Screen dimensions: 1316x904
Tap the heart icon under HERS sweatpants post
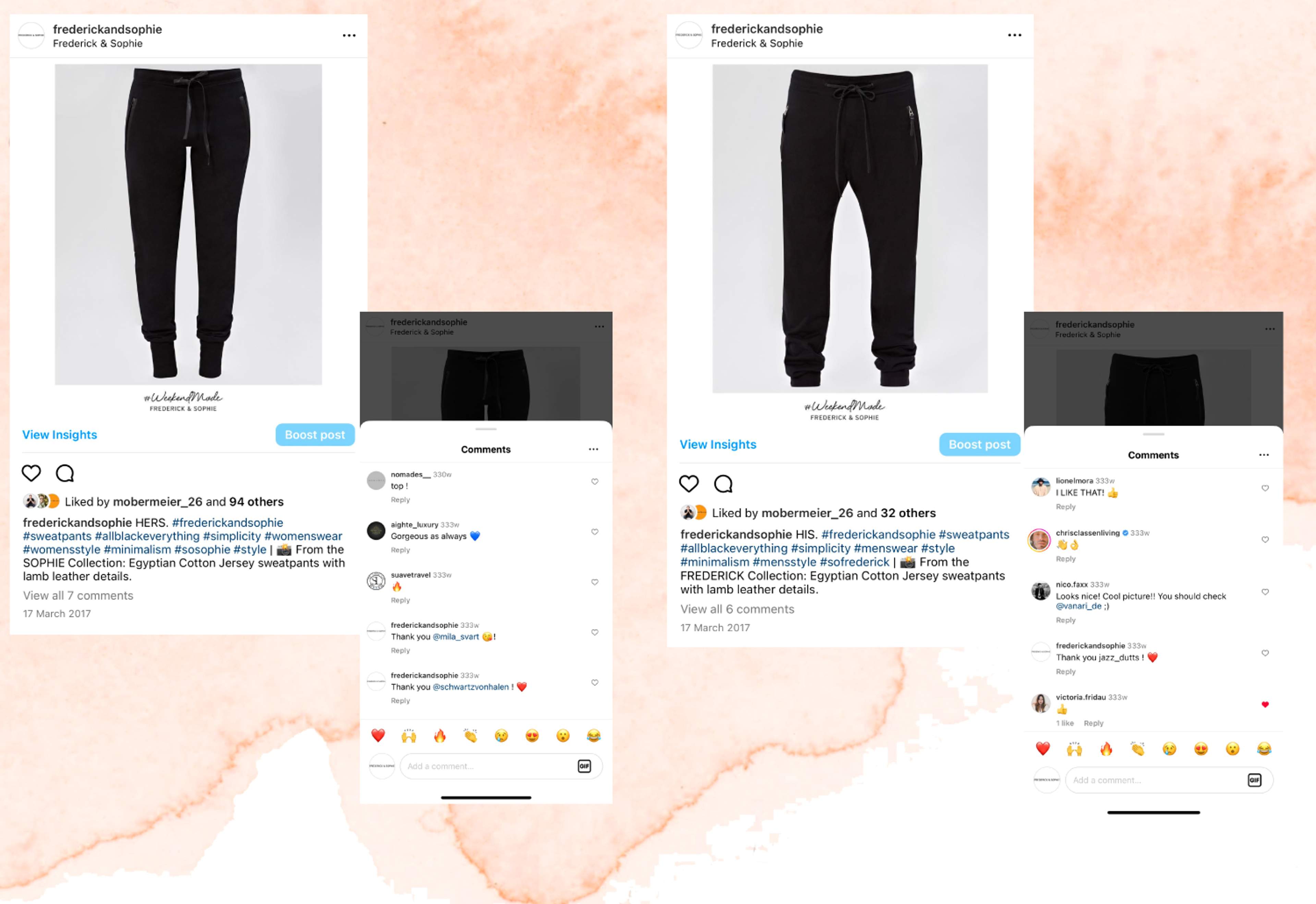click(x=31, y=473)
